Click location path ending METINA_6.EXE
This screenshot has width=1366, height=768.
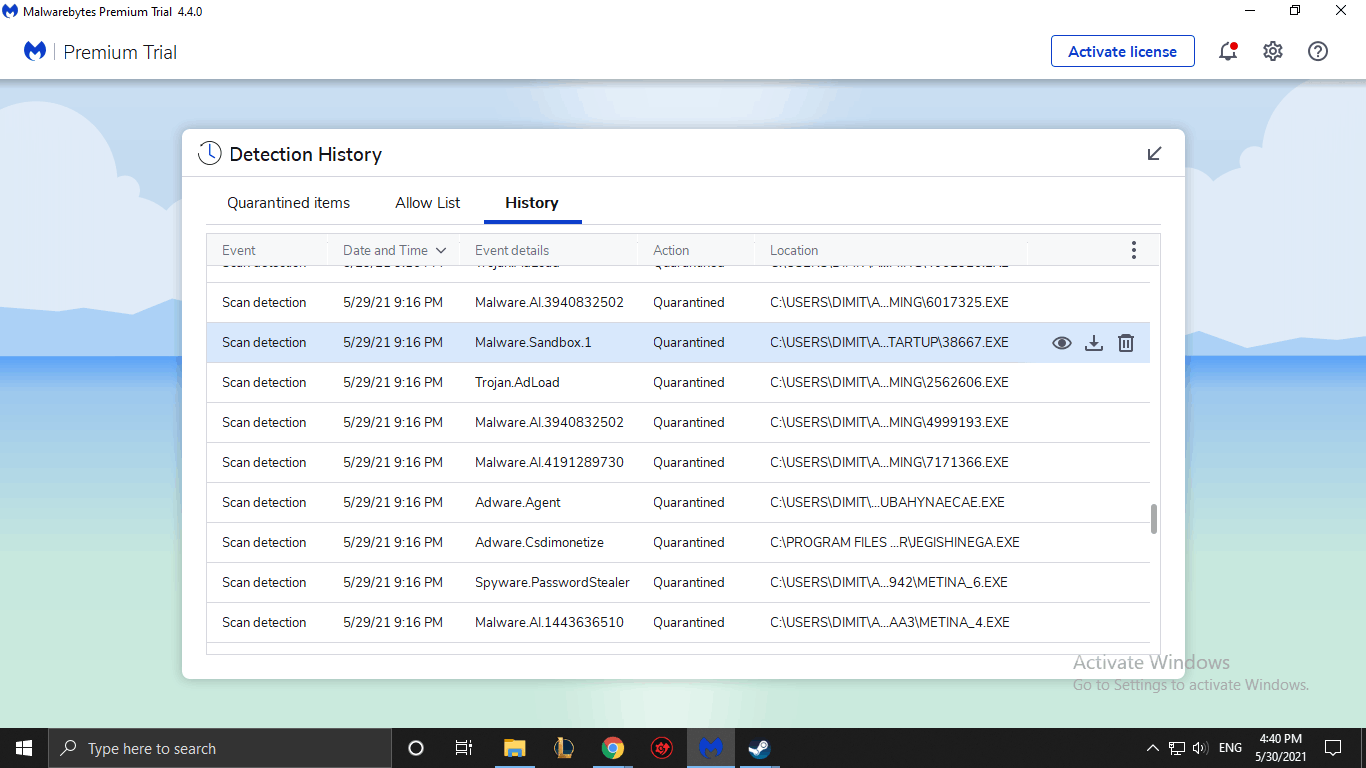tap(889, 582)
